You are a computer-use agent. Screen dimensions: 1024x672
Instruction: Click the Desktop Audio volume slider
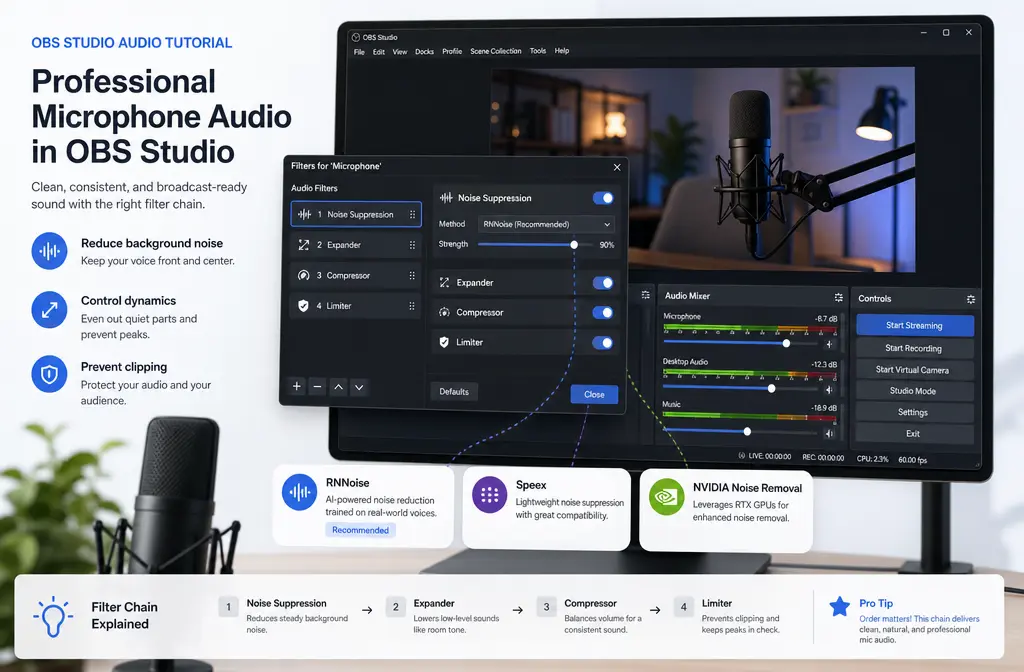(740, 388)
